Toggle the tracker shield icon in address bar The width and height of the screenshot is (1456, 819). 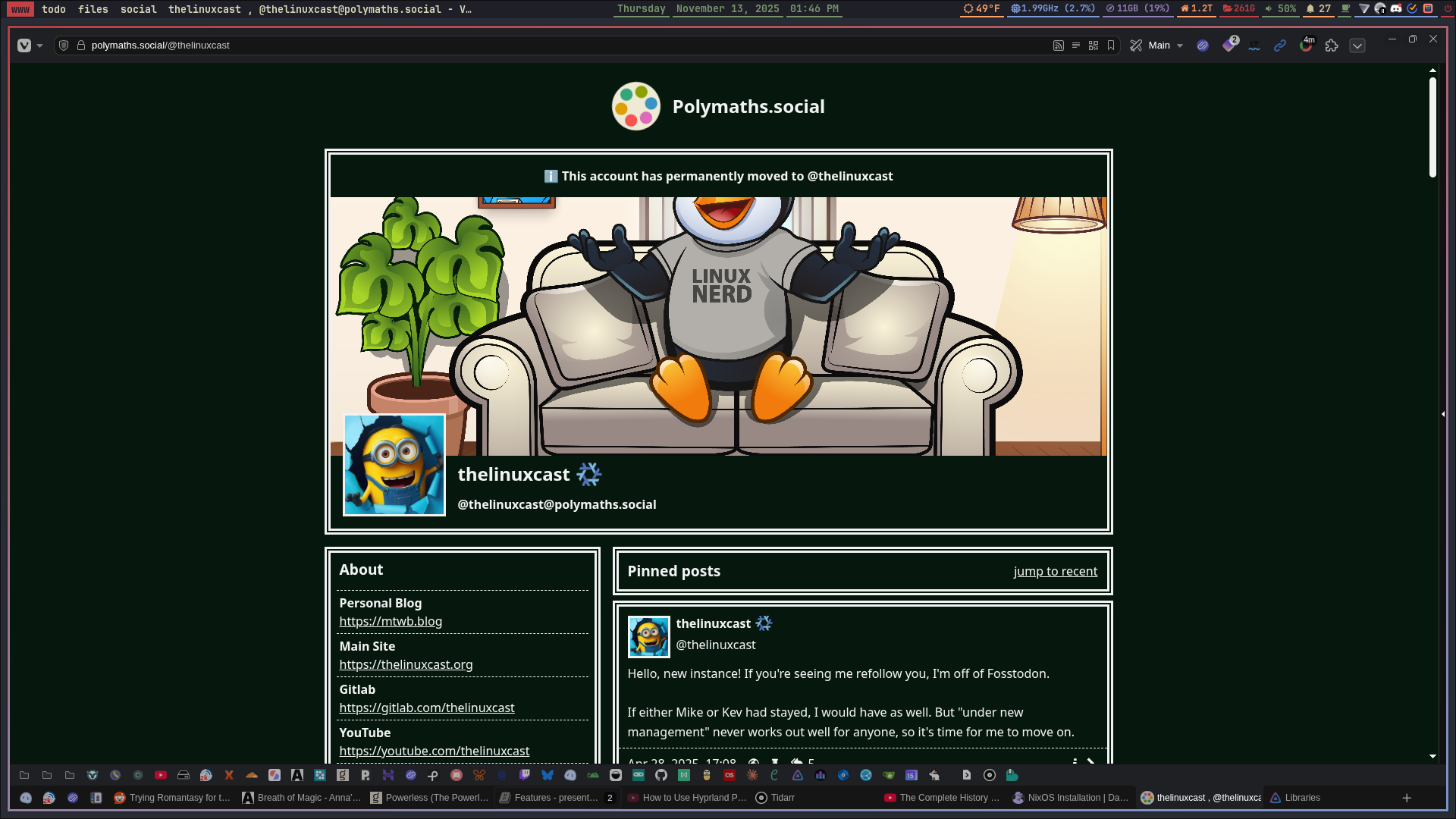point(64,45)
